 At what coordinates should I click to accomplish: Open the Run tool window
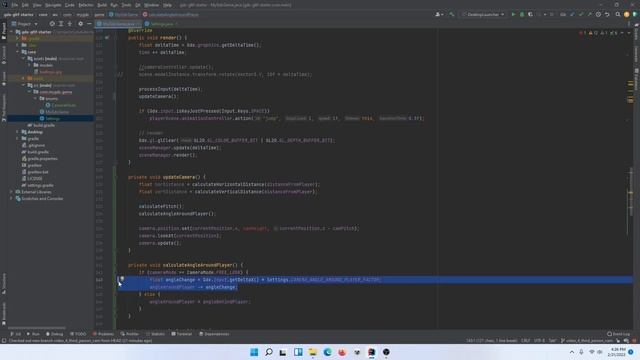click(x=33, y=334)
